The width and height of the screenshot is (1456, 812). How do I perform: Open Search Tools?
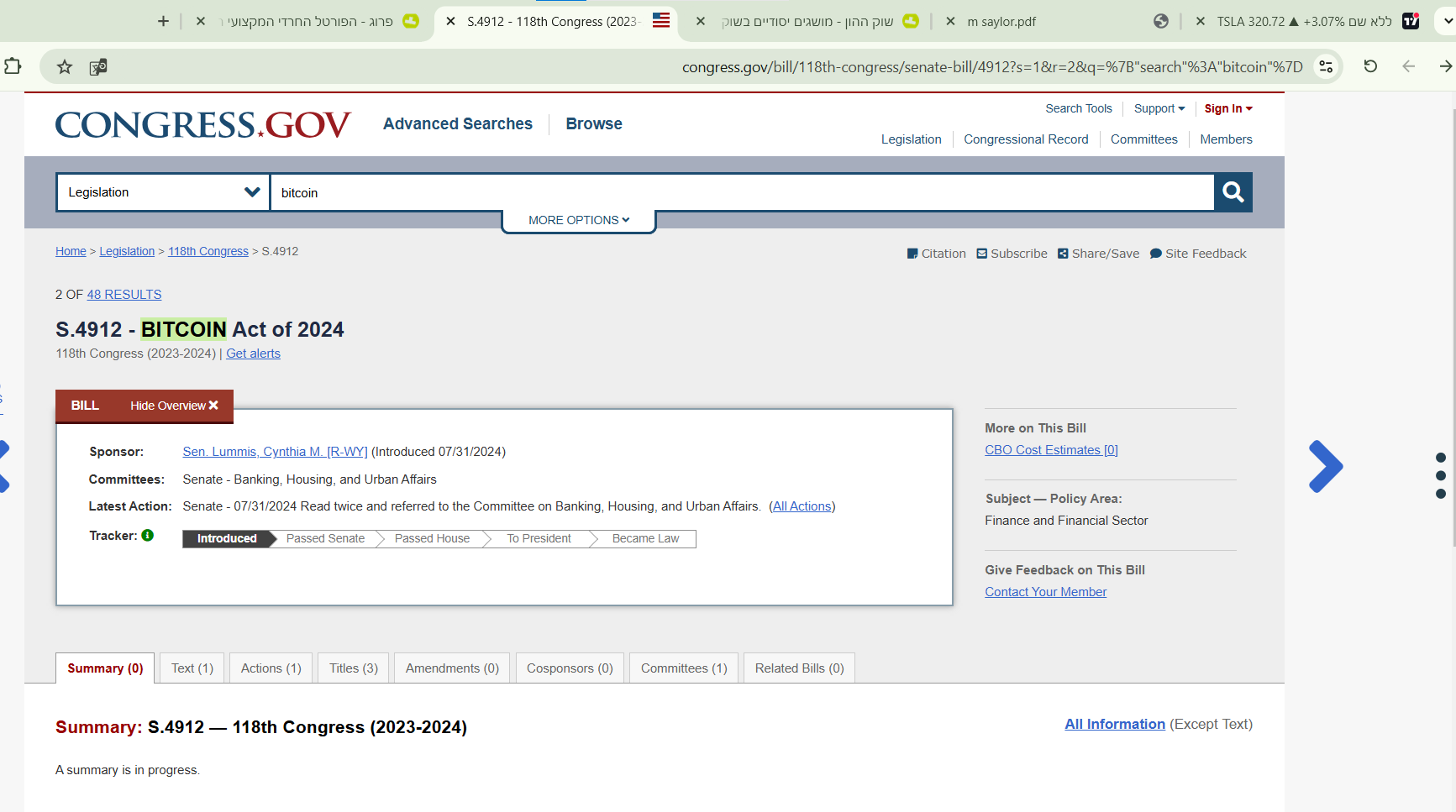point(1079,108)
